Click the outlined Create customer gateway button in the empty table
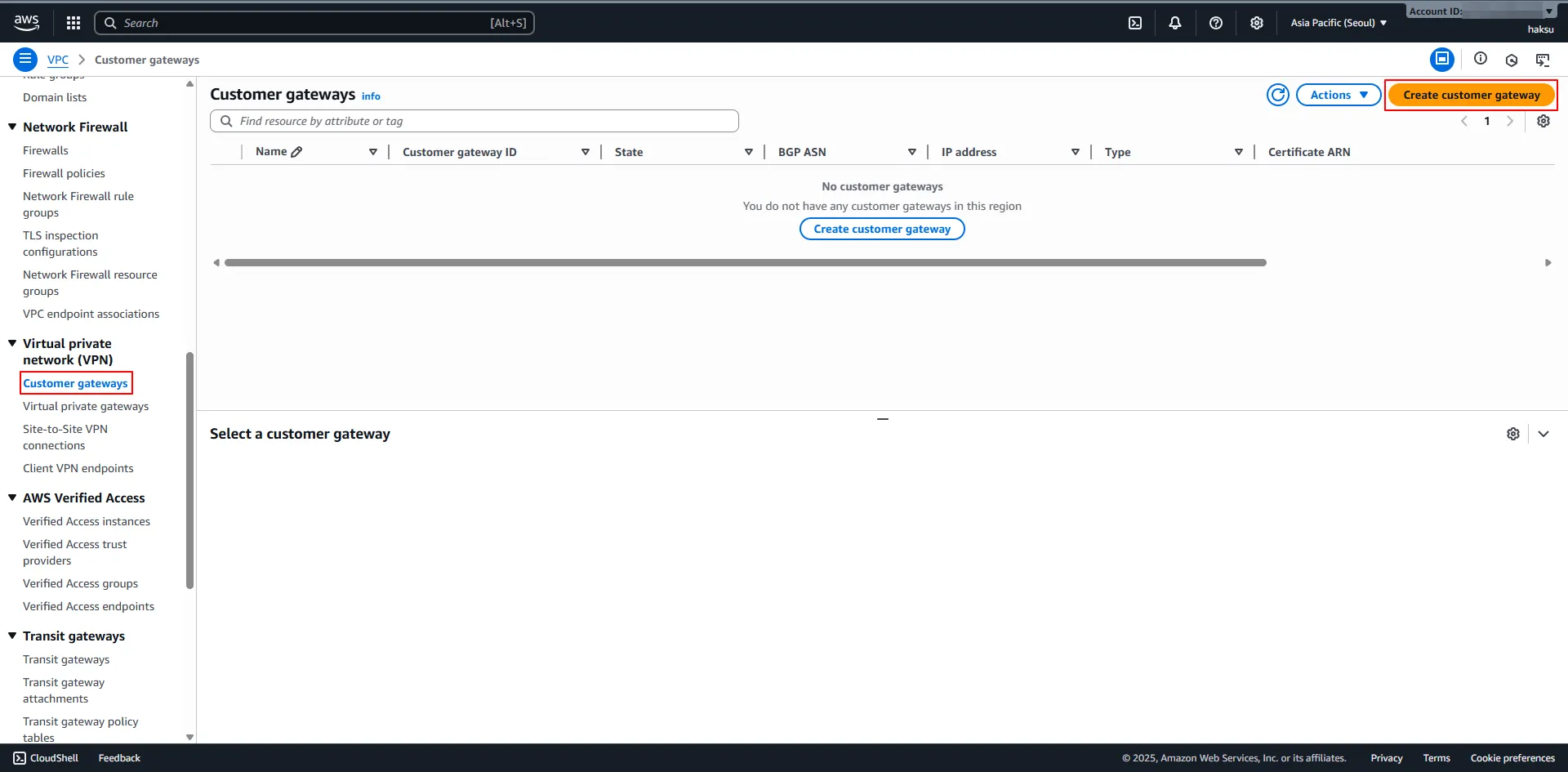Screen dimensions: 1568x772 pyautogui.click(x=882, y=229)
